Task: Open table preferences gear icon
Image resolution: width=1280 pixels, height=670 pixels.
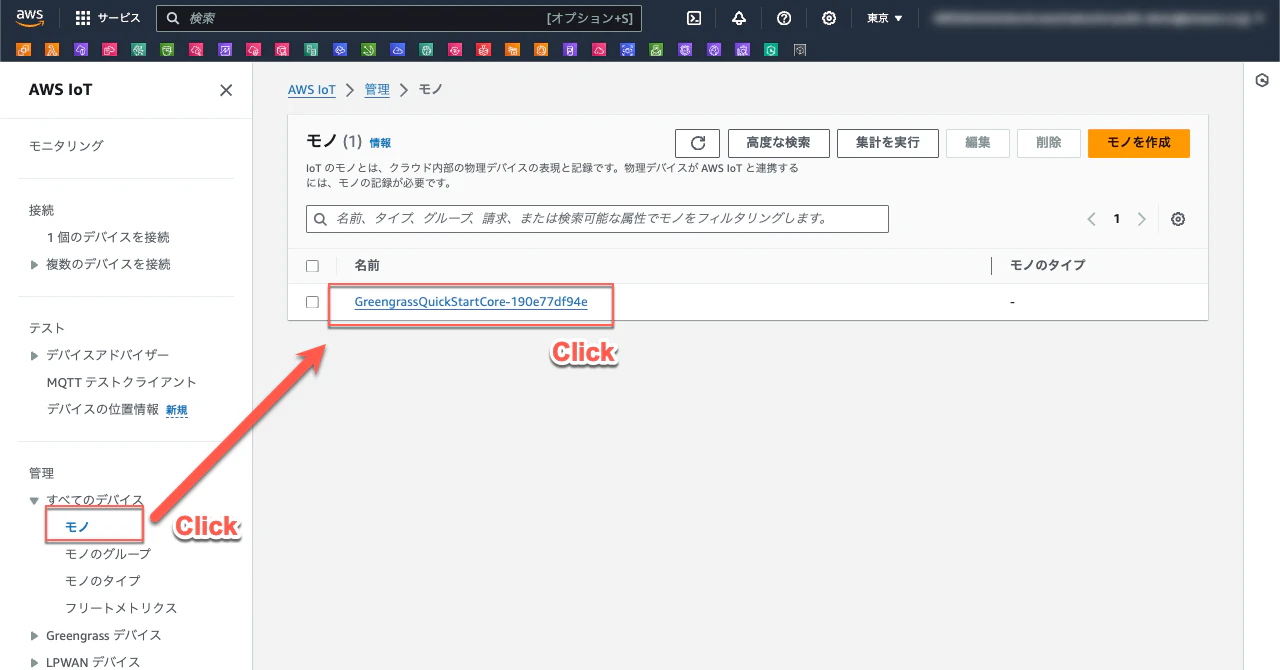Action: (x=1178, y=219)
